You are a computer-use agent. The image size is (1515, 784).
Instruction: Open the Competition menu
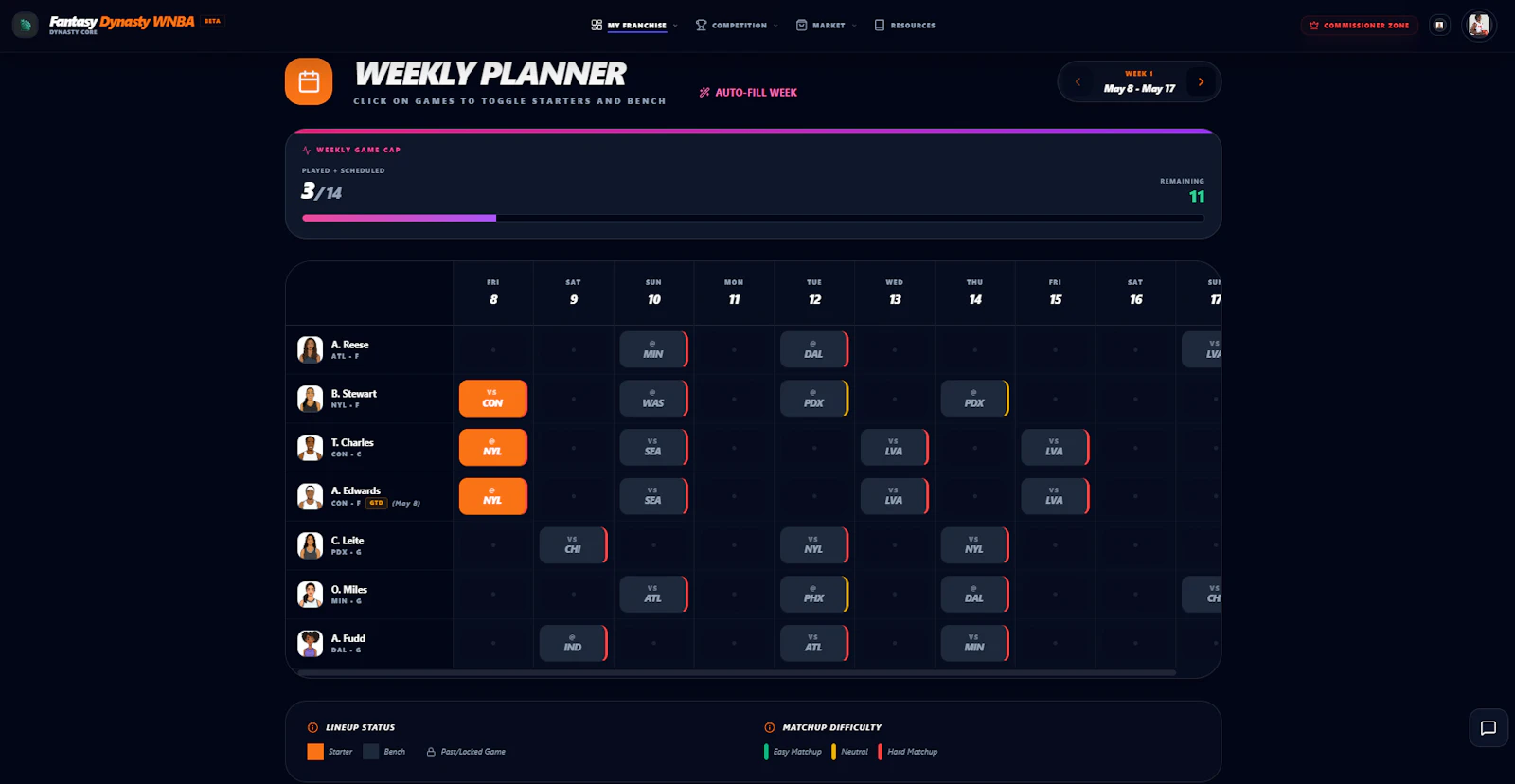[x=737, y=26]
